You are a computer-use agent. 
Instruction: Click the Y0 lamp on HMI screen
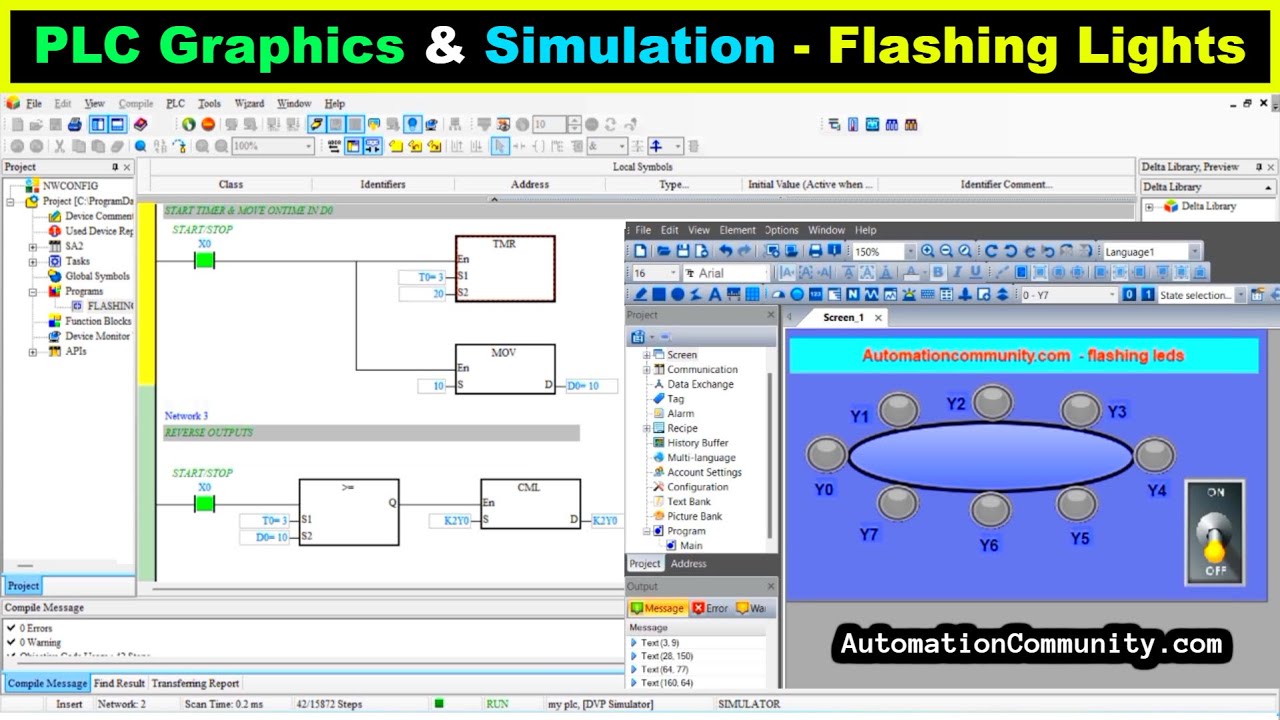(x=826, y=455)
